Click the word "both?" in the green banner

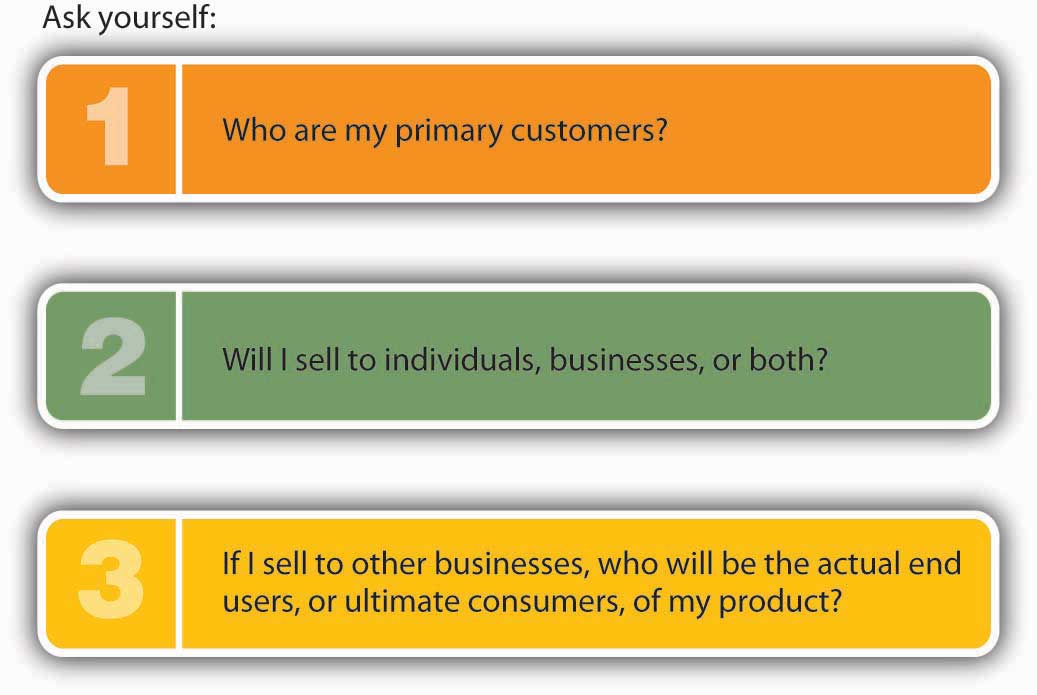tap(788, 360)
